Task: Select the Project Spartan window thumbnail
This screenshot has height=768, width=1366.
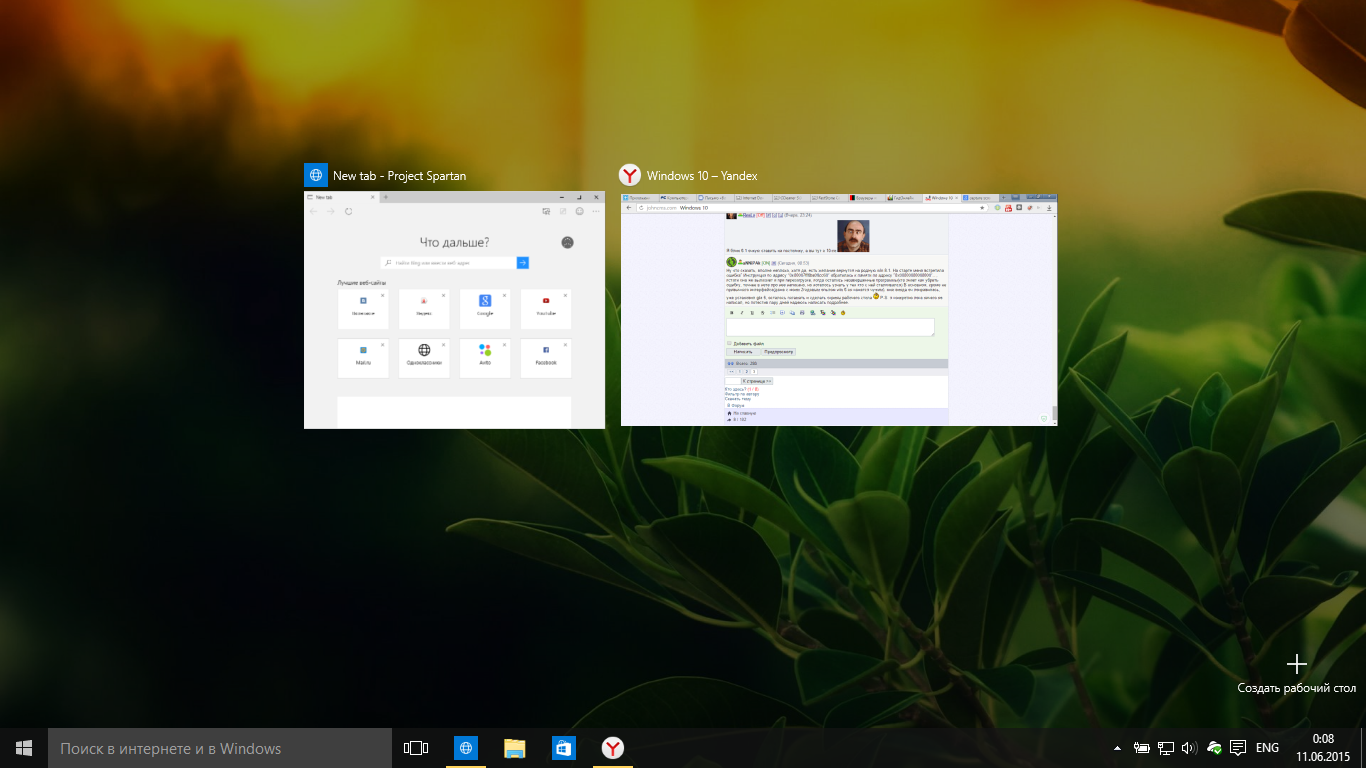Action: pyautogui.click(x=454, y=310)
